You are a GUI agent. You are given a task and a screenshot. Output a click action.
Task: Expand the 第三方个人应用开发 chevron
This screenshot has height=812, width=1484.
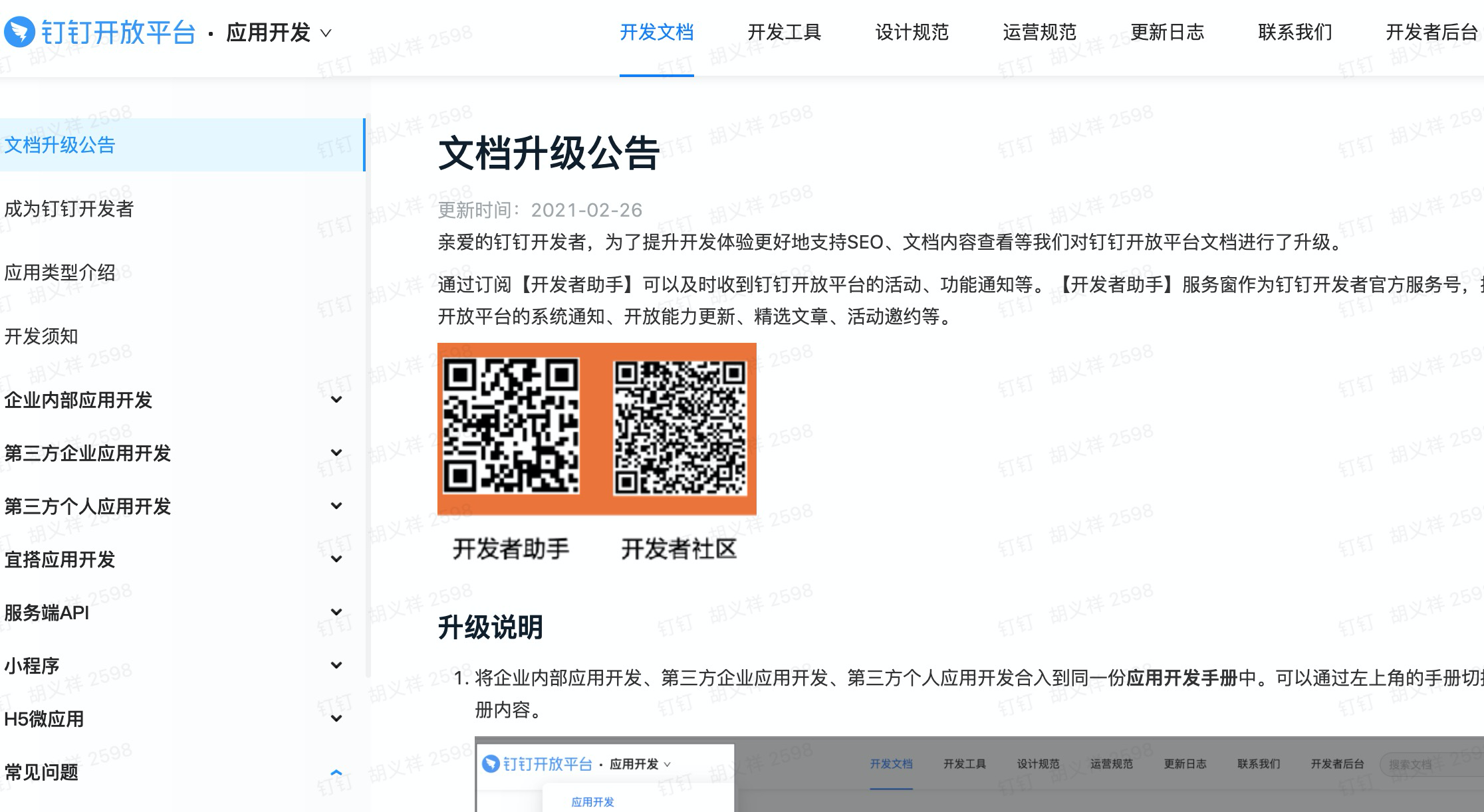click(x=336, y=506)
